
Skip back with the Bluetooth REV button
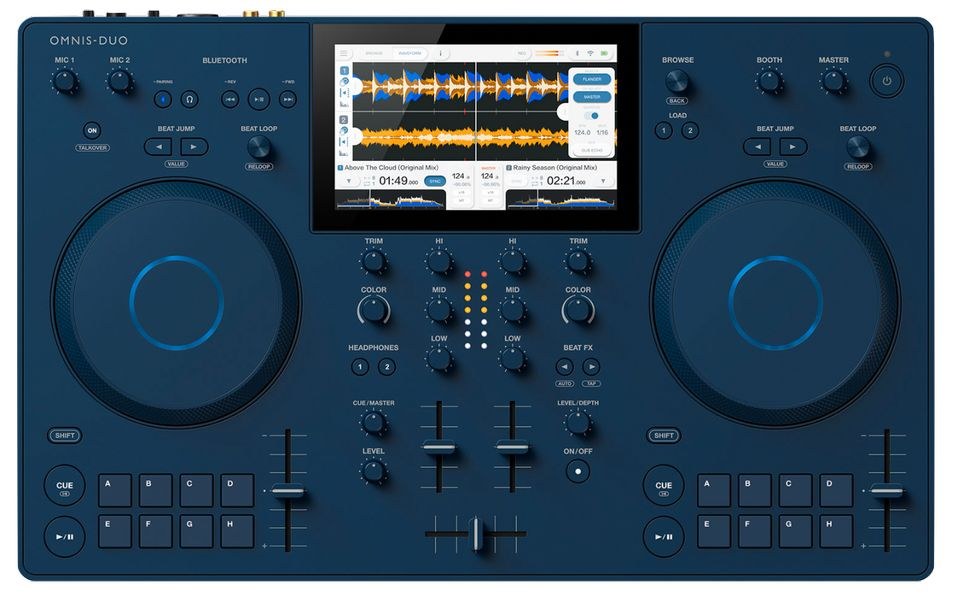(x=230, y=99)
